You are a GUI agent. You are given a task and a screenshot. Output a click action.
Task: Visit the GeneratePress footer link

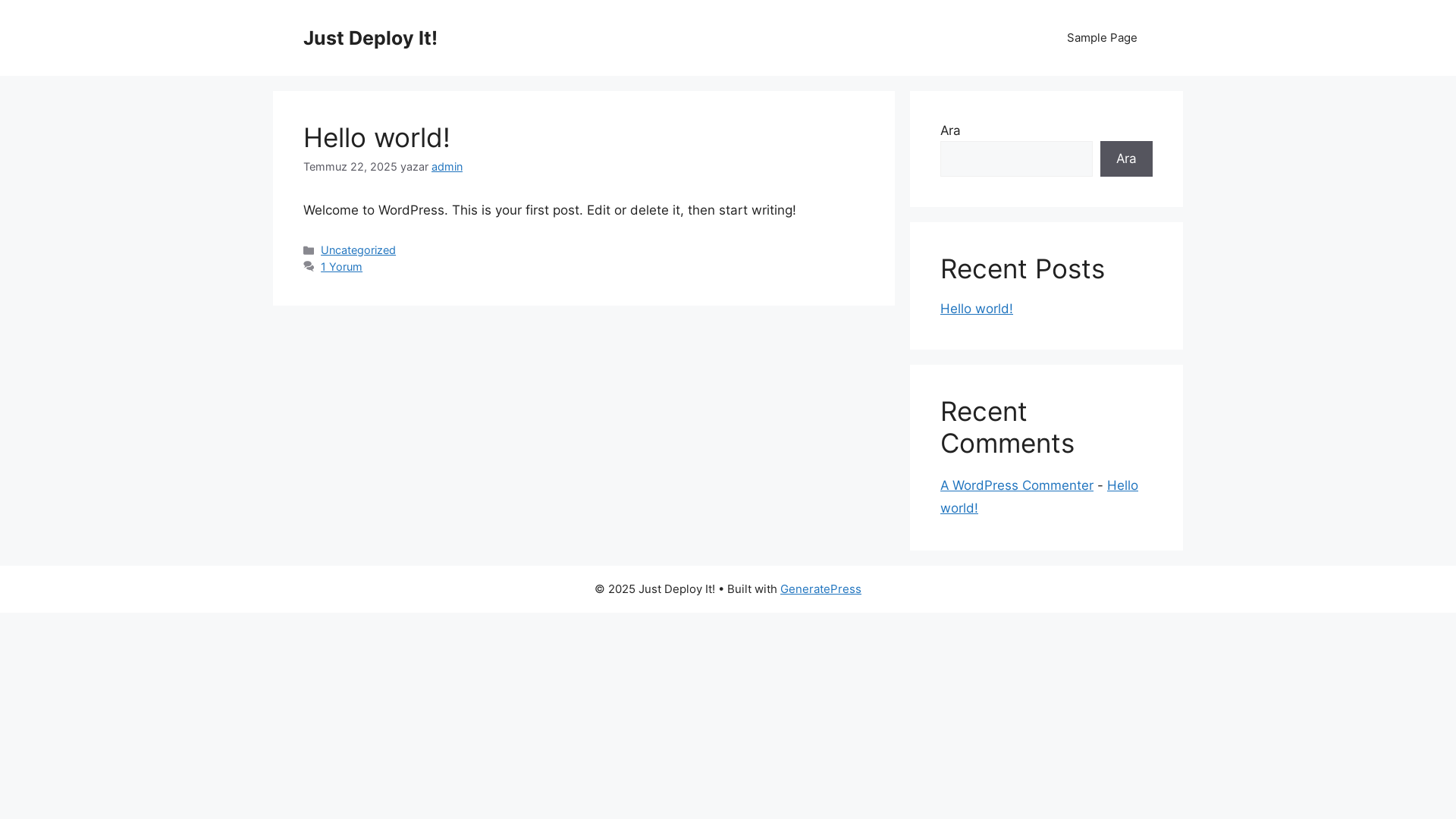(821, 589)
